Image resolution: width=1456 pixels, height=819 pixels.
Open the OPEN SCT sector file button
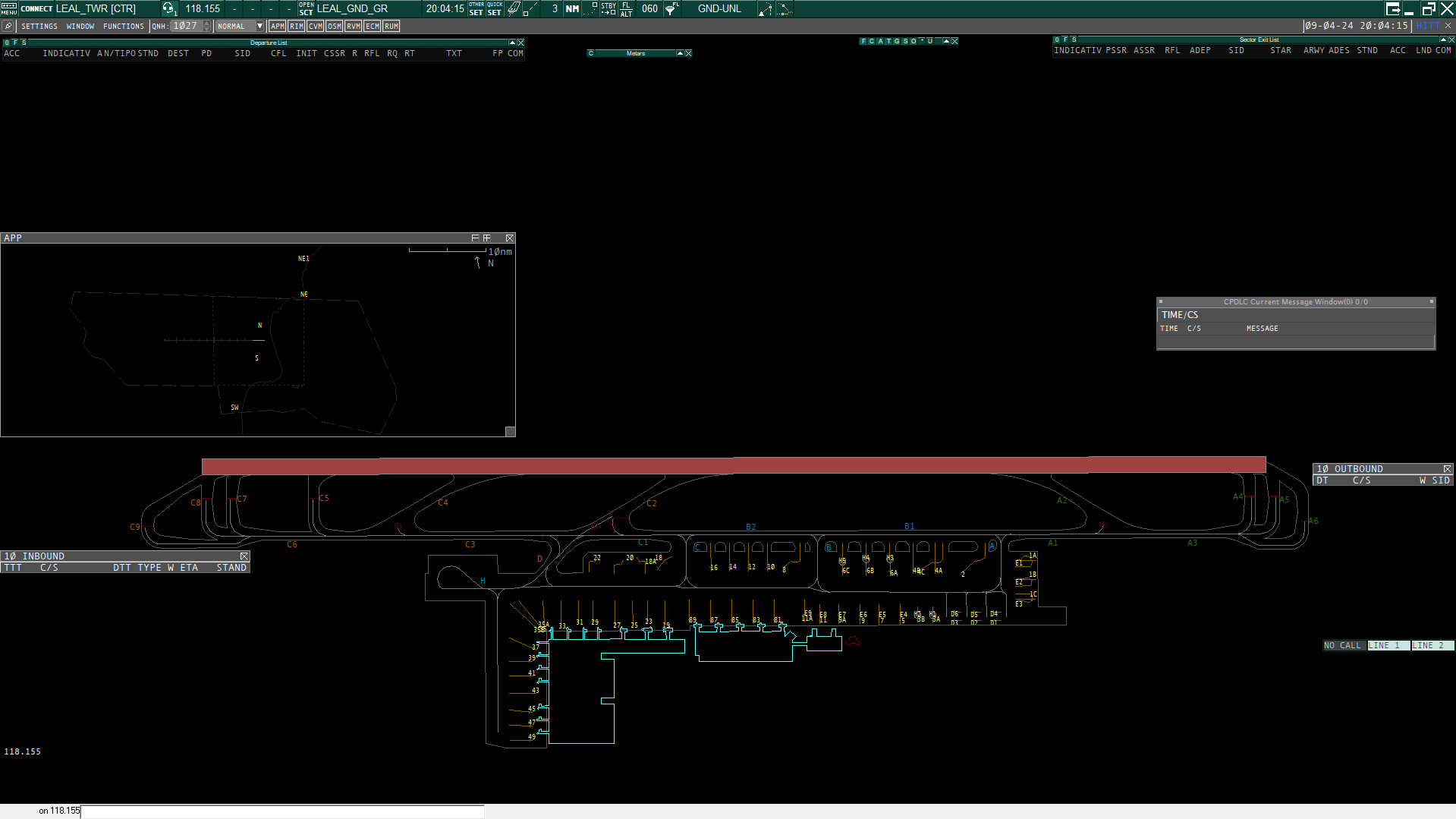(306, 8)
